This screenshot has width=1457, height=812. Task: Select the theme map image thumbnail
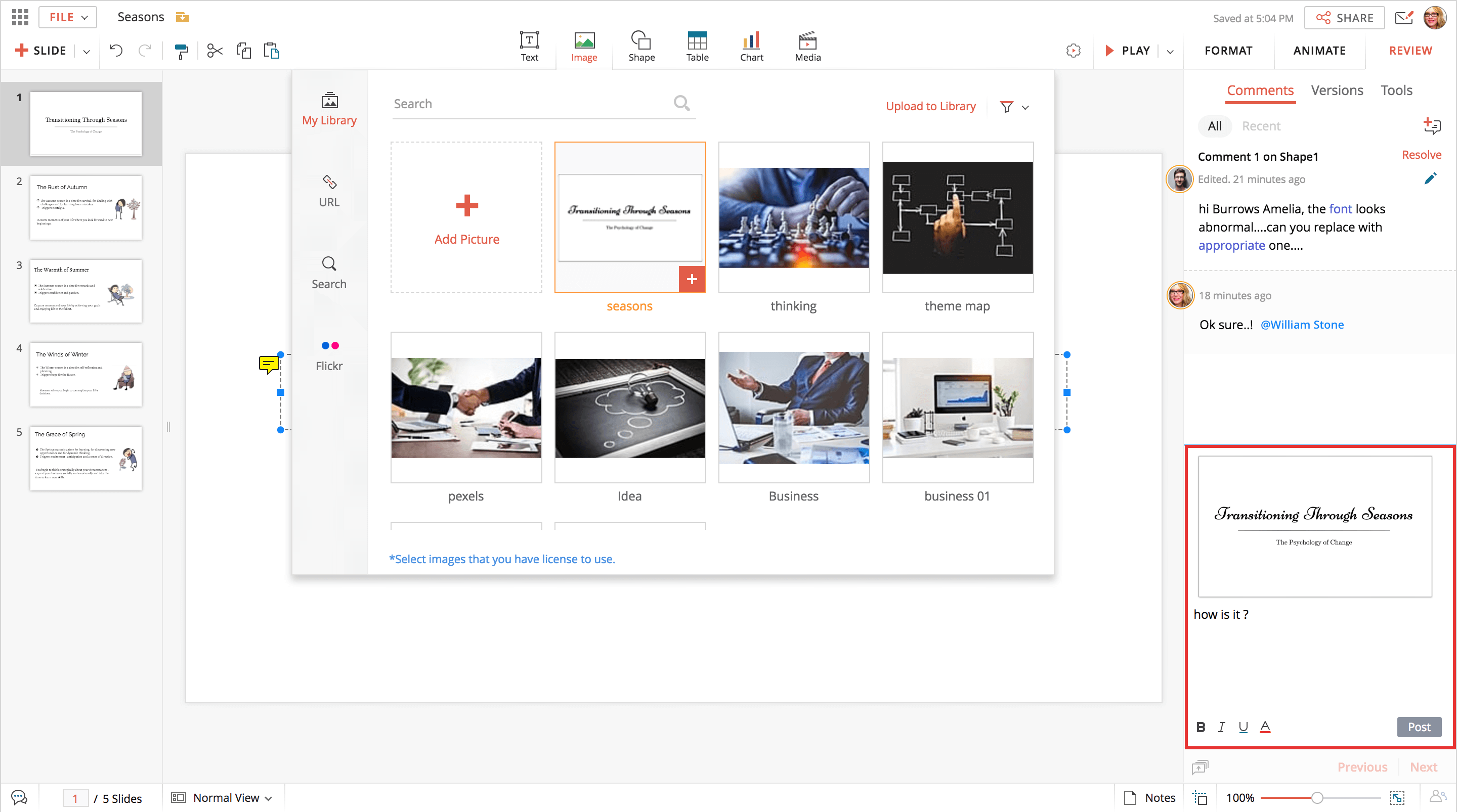(x=957, y=218)
